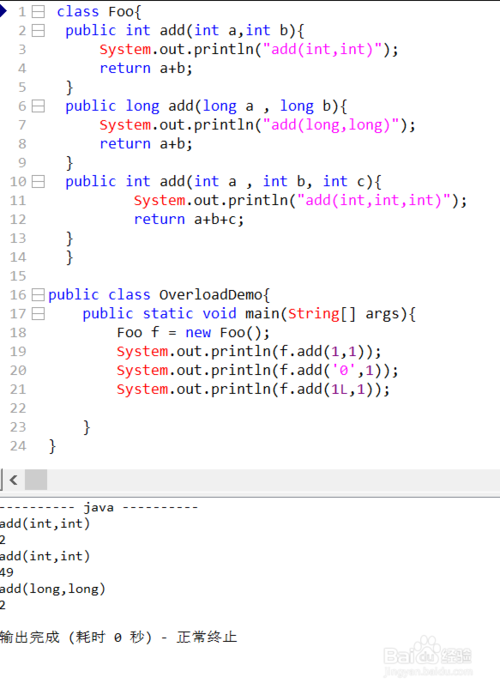Click the horizontal scrollbar thumb
Image resolution: width=500 pixels, height=689 pixels.
click(x=36, y=480)
